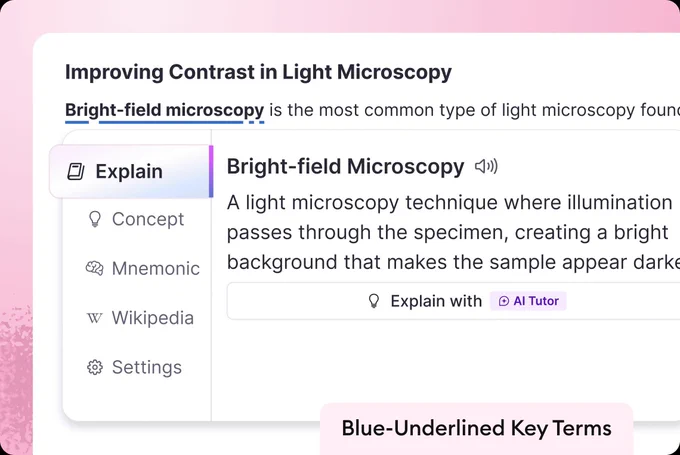Click the Bright-field Microscopy popup heading
Screen dimensions: 680x455
tap(345, 167)
